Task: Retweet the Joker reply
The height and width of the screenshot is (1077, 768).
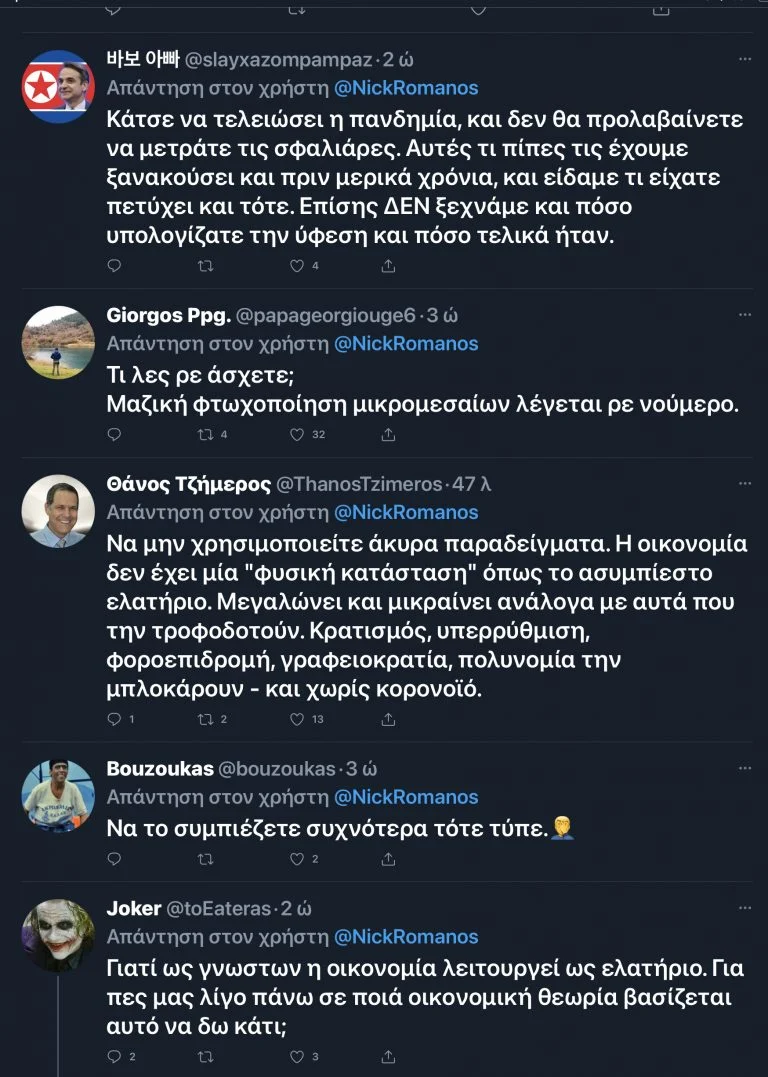Action: pyautogui.click(x=205, y=1057)
